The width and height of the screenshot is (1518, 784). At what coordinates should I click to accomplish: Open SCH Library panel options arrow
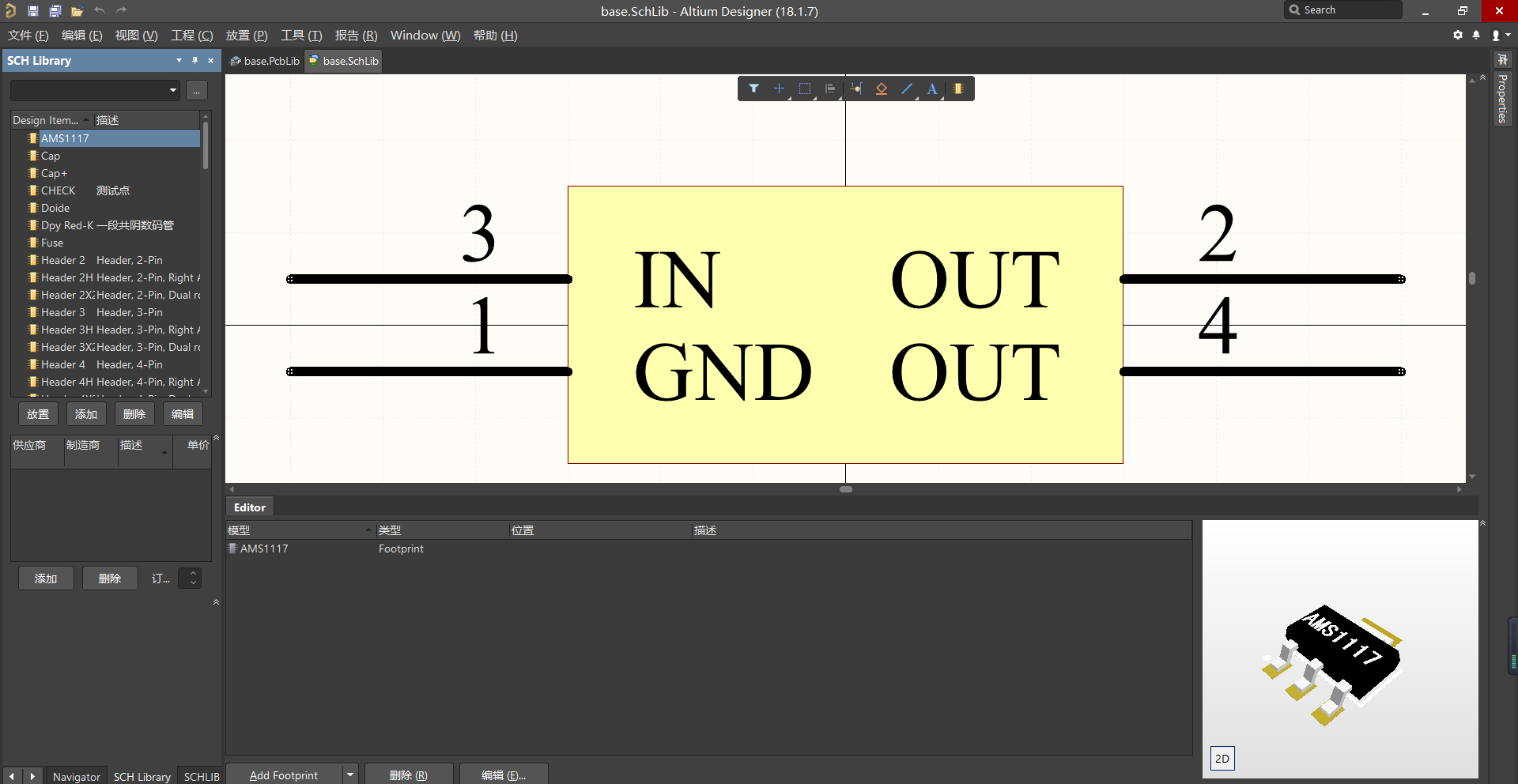click(179, 60)
